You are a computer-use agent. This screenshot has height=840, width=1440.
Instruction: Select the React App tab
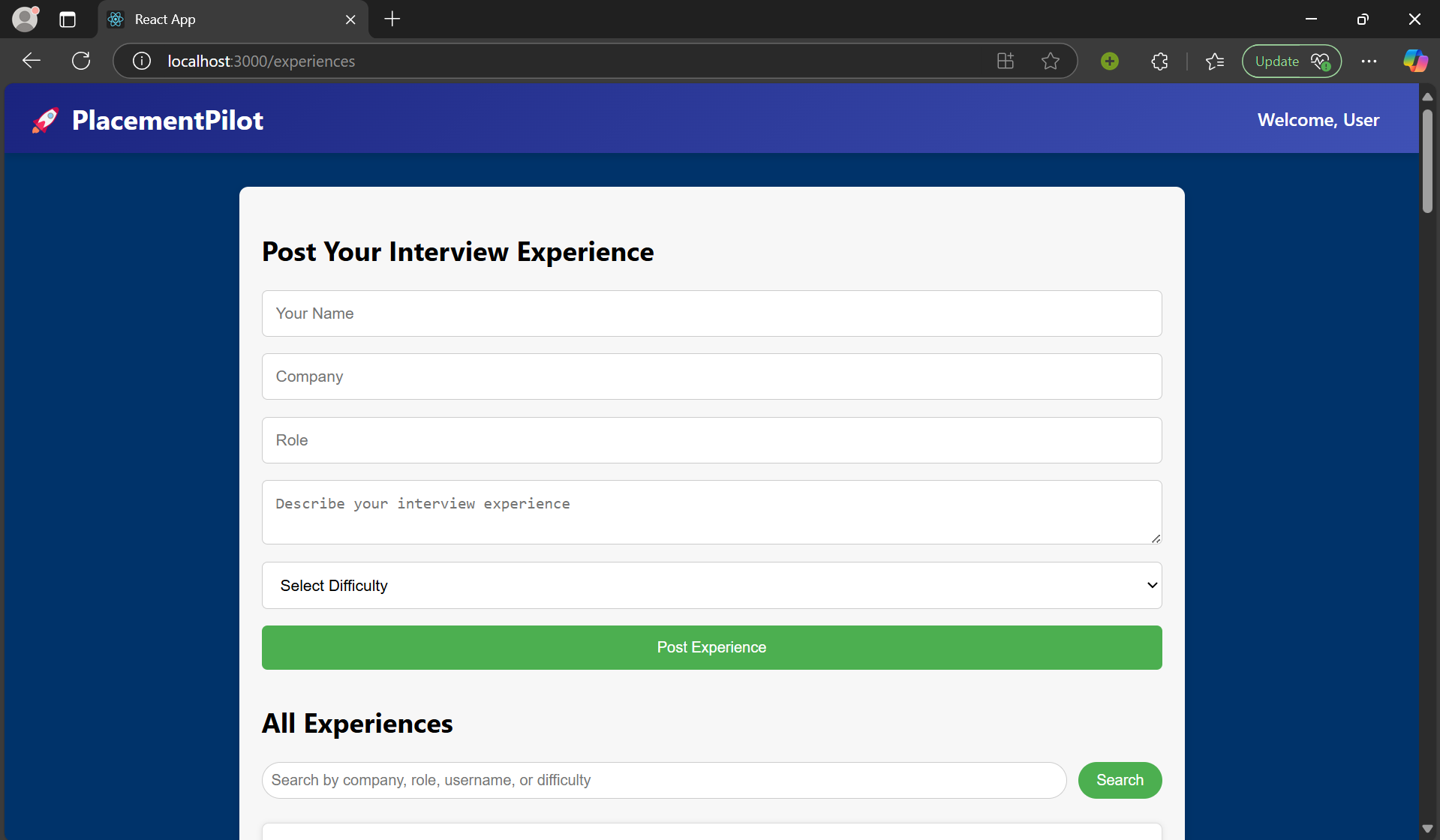click(x=233, y=19)
